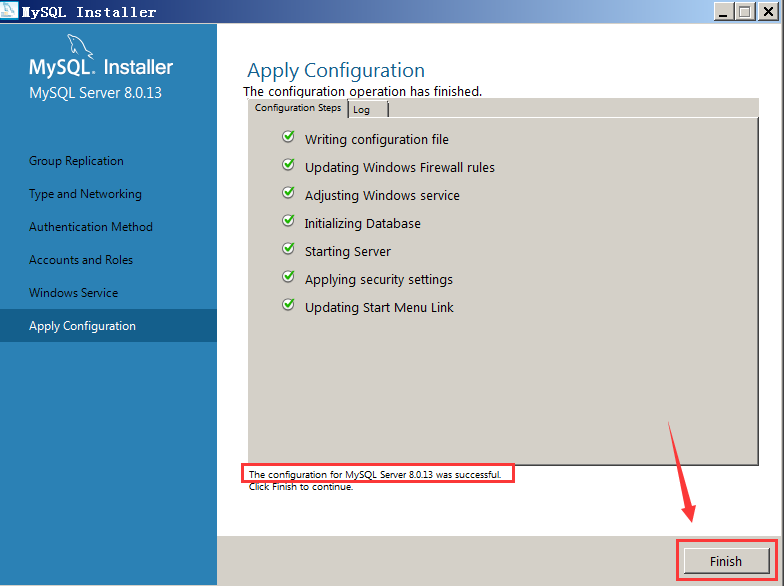Click check icon beside Initializing Database
The width and height of the screenshot is (784, 586).
pyautogui.click(x=288, y=220)
